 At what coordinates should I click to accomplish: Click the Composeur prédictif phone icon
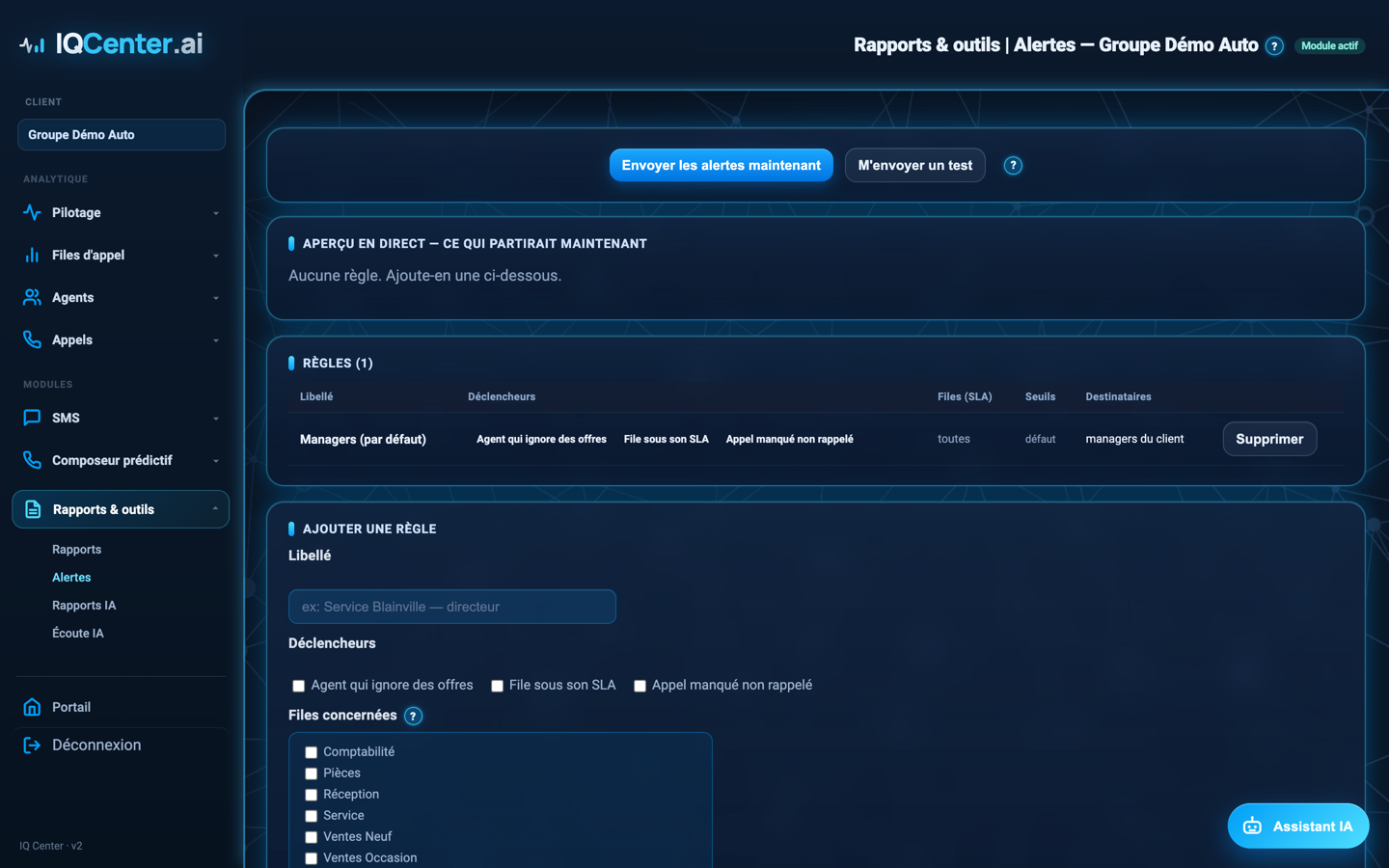point(32,460)
